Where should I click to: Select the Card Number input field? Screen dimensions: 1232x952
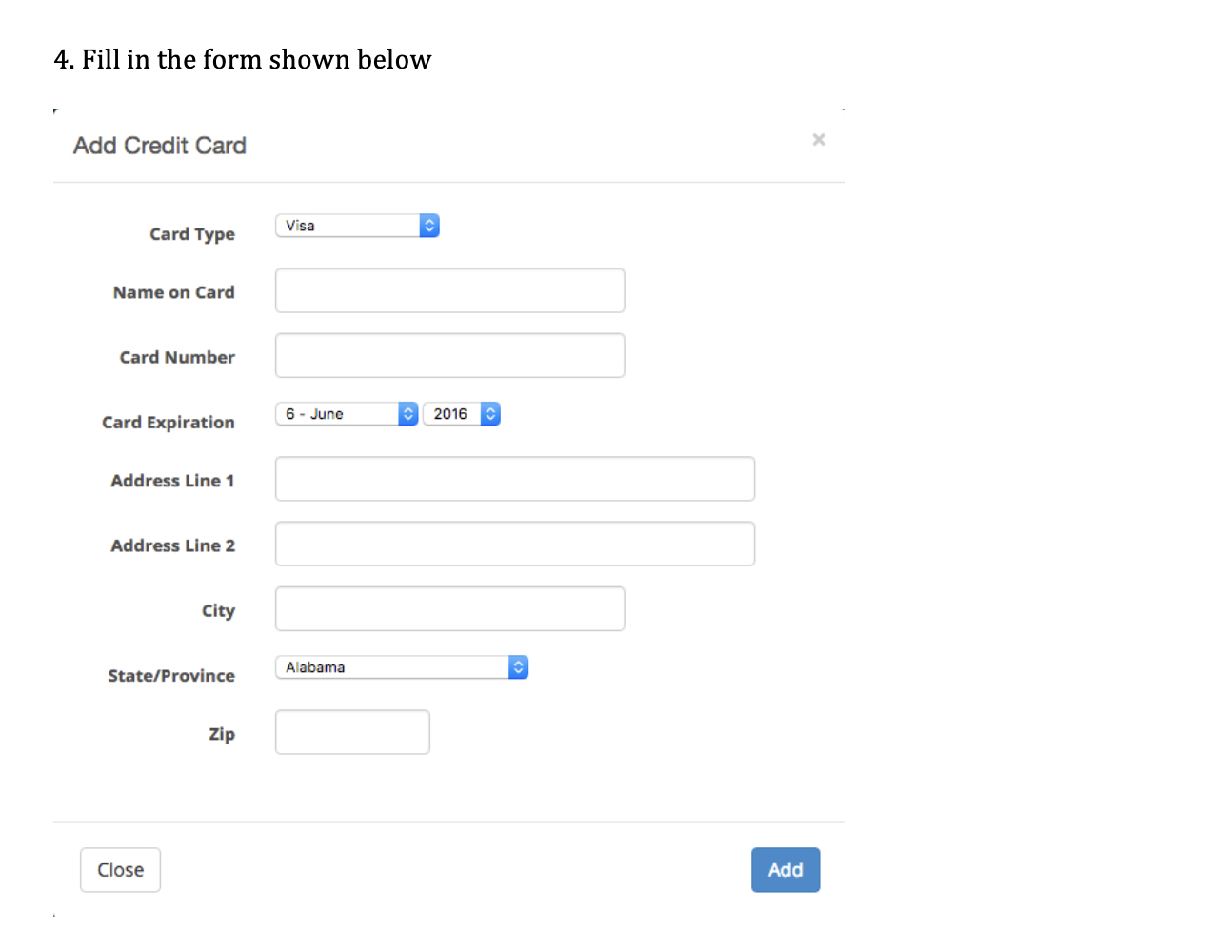click(449, 355)
